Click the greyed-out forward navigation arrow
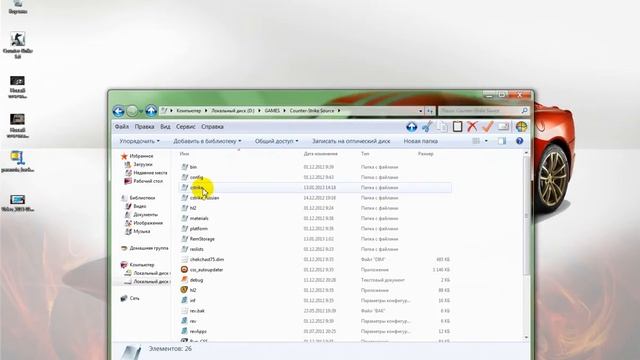This screenshot has height=360, width=640. coord(132,111)
